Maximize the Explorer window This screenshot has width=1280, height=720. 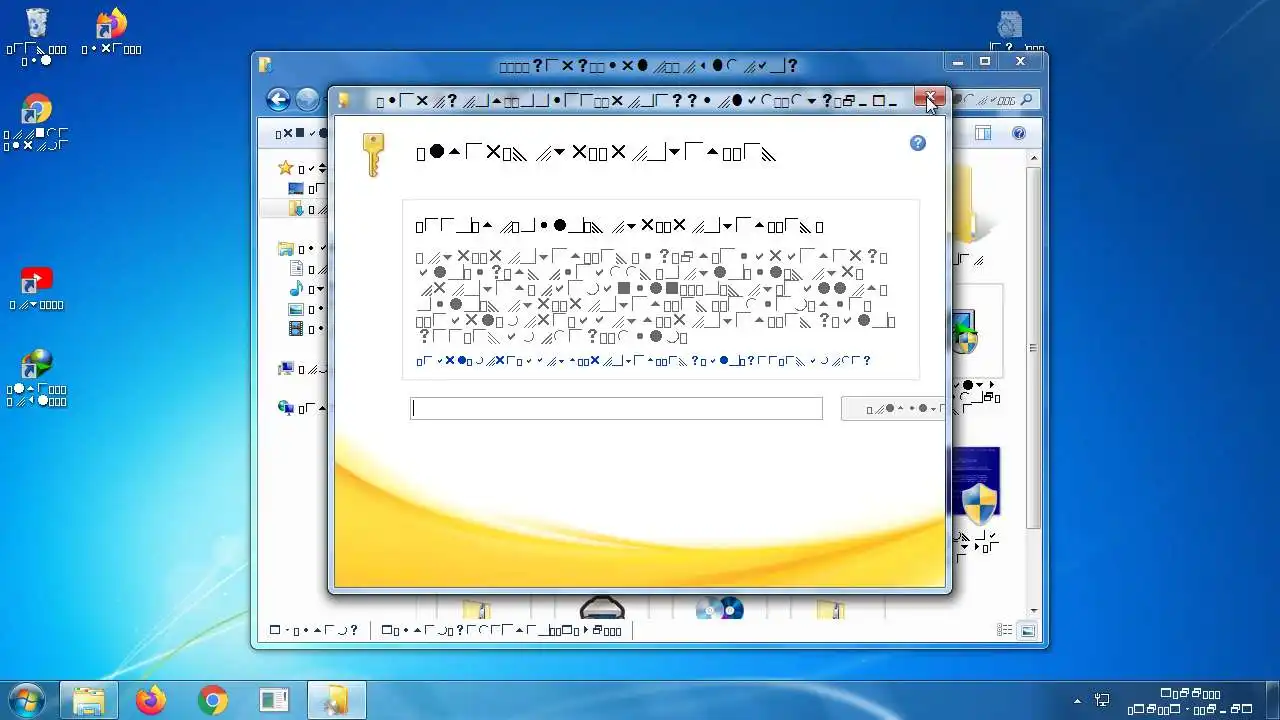(x=985, y=62)
